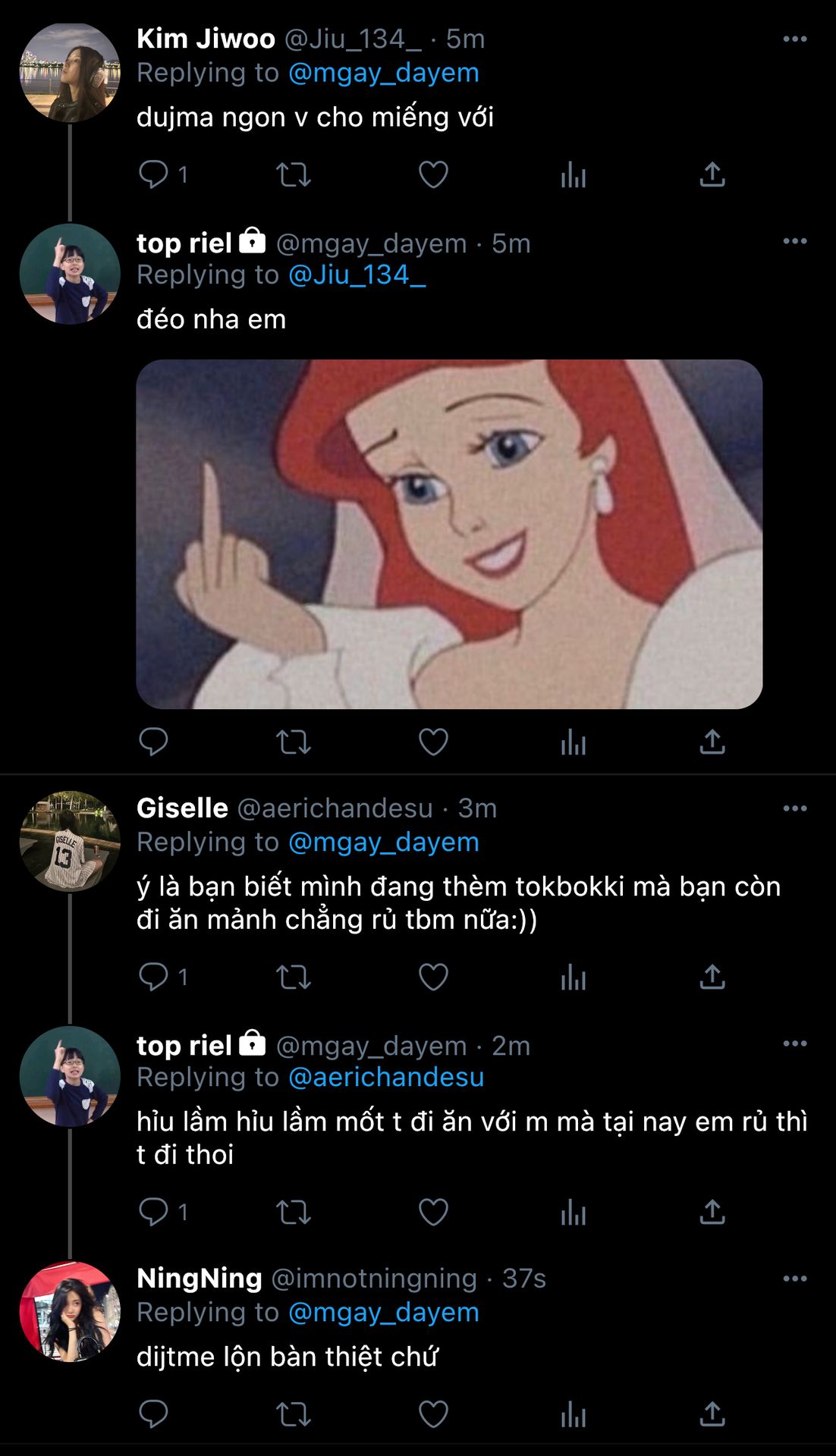View analytics on Giselle's tweet

(574, 977)
